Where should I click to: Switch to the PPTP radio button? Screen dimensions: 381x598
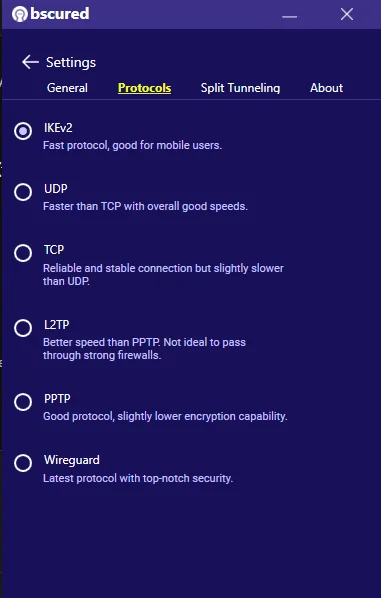23,402
